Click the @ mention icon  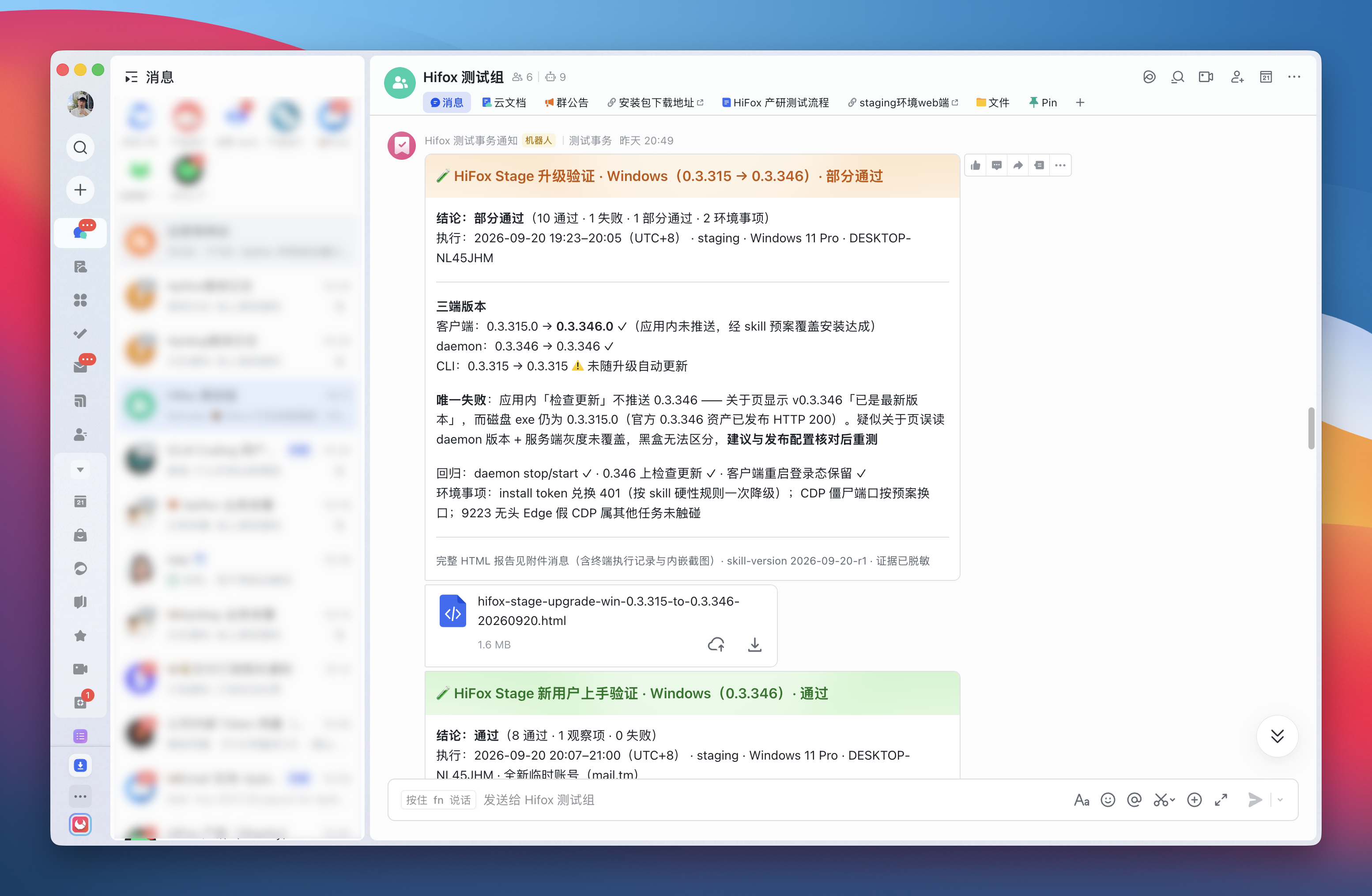[1134, 800]
